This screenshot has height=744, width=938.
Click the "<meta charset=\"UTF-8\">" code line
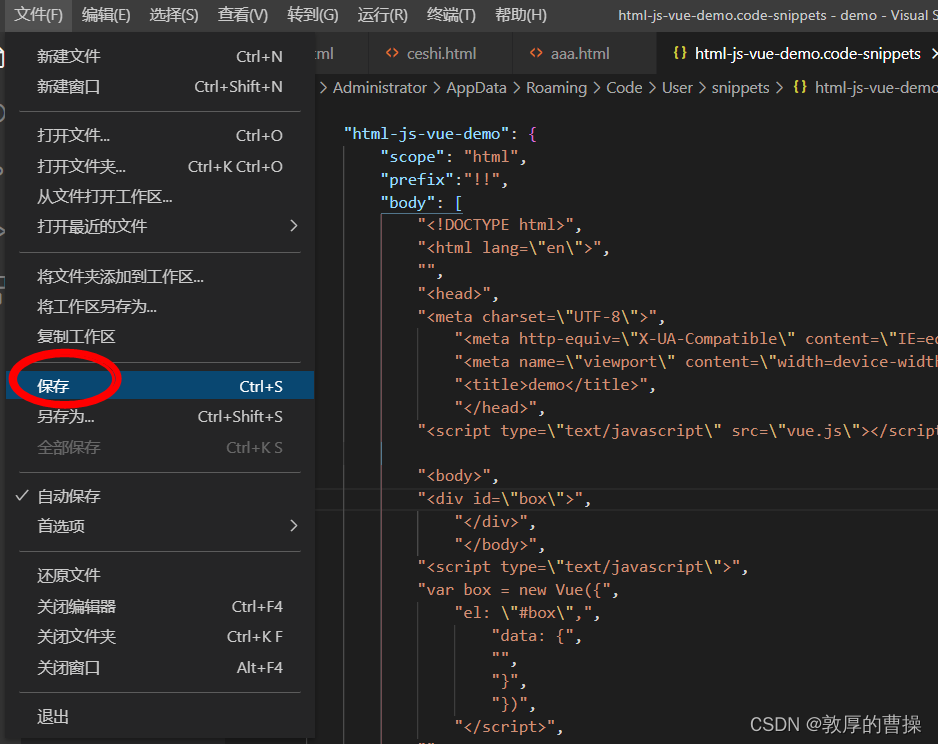point(541,316)
